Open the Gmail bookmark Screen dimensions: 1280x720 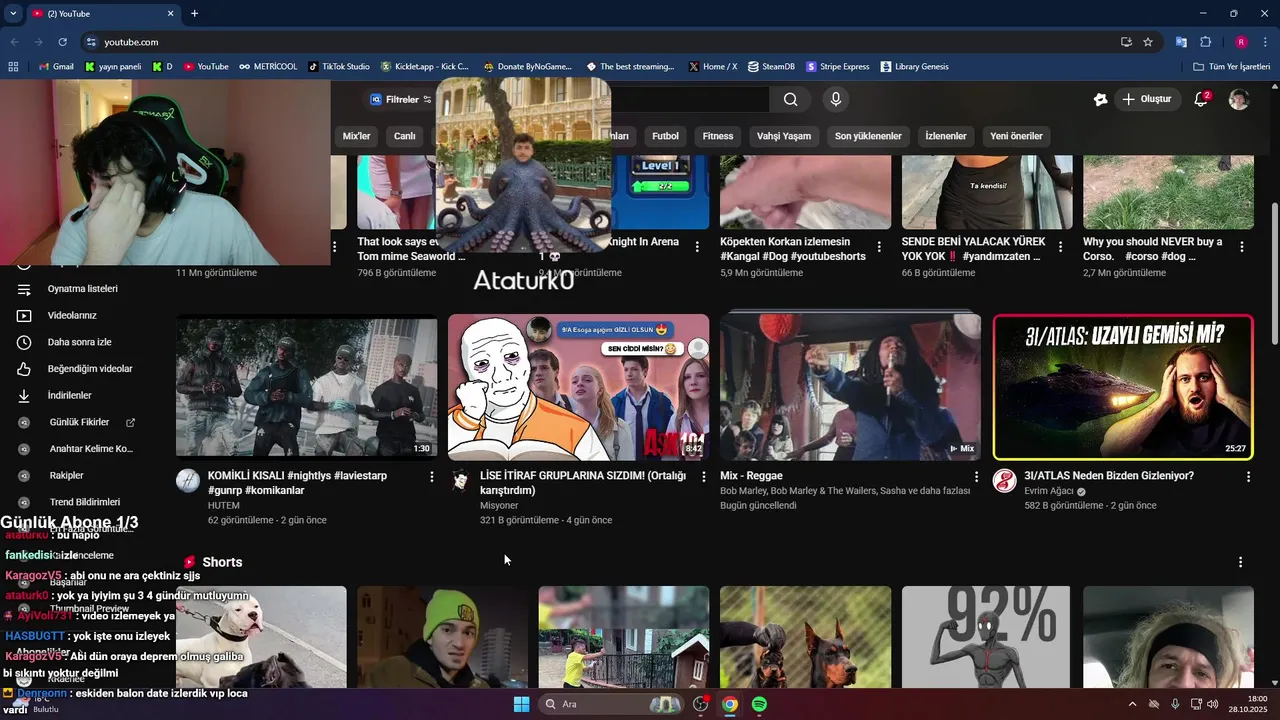point(56,67)
